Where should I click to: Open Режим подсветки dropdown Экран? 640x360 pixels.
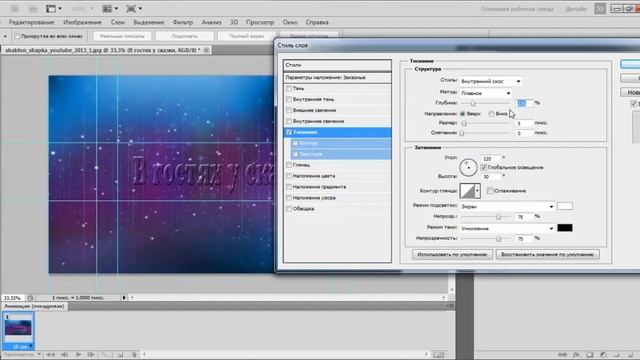coord(507,207)
